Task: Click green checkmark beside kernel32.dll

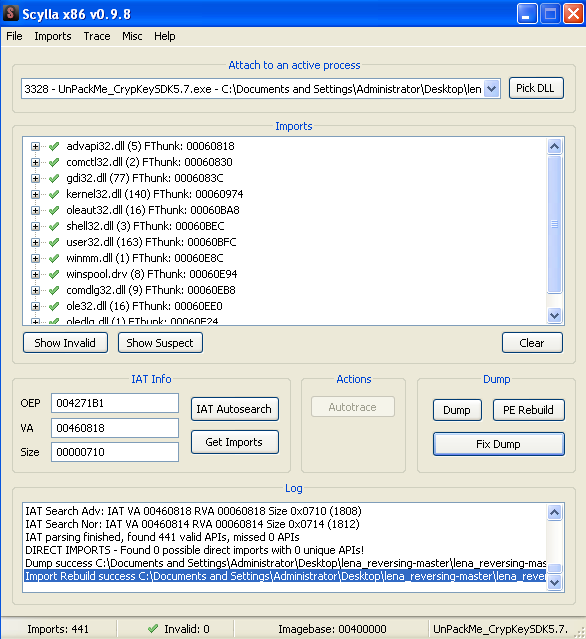Action: (x=54, y=194)
